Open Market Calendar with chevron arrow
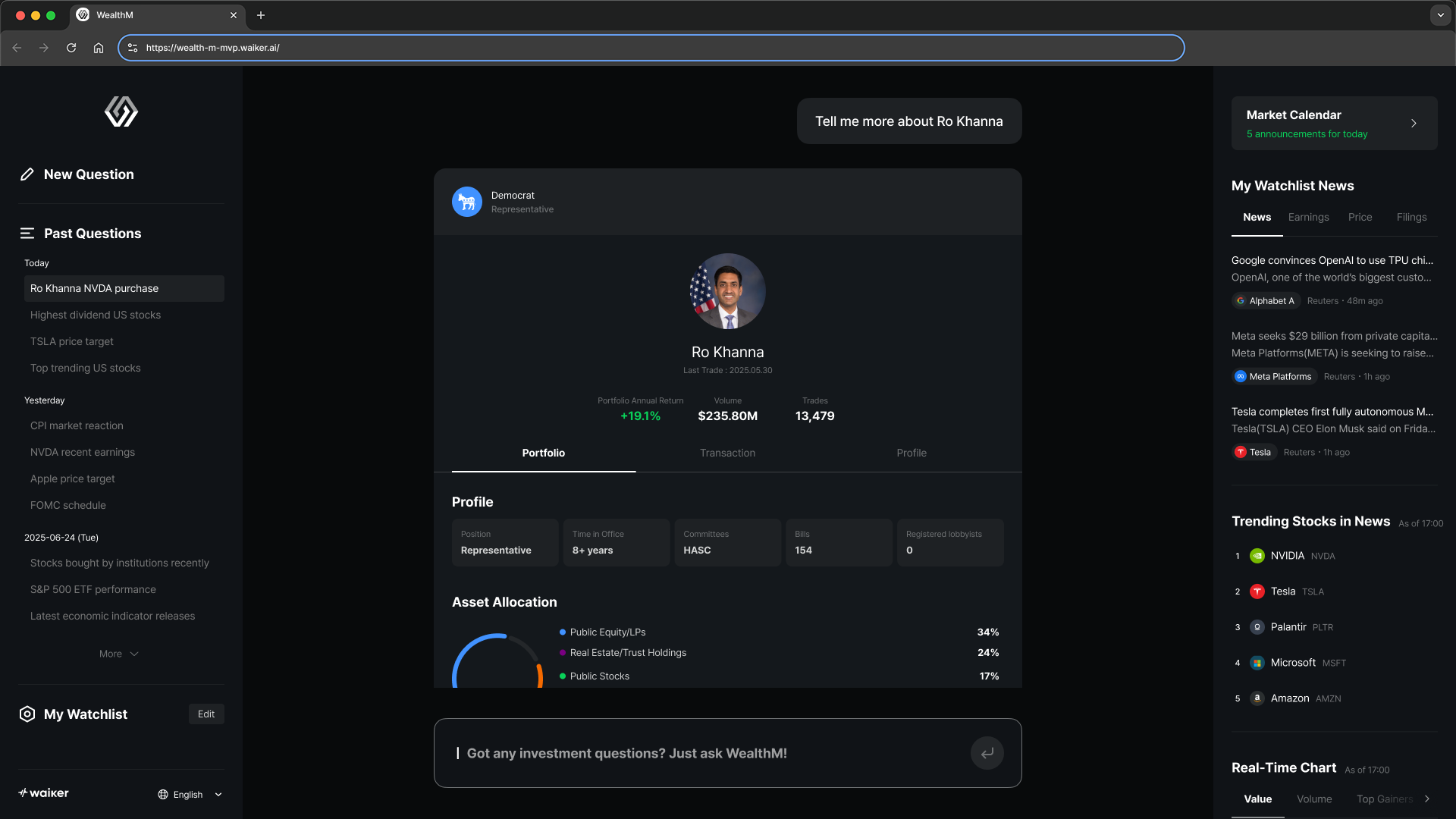This screenshot has height=819, width=1456. tap(1414, 123)
